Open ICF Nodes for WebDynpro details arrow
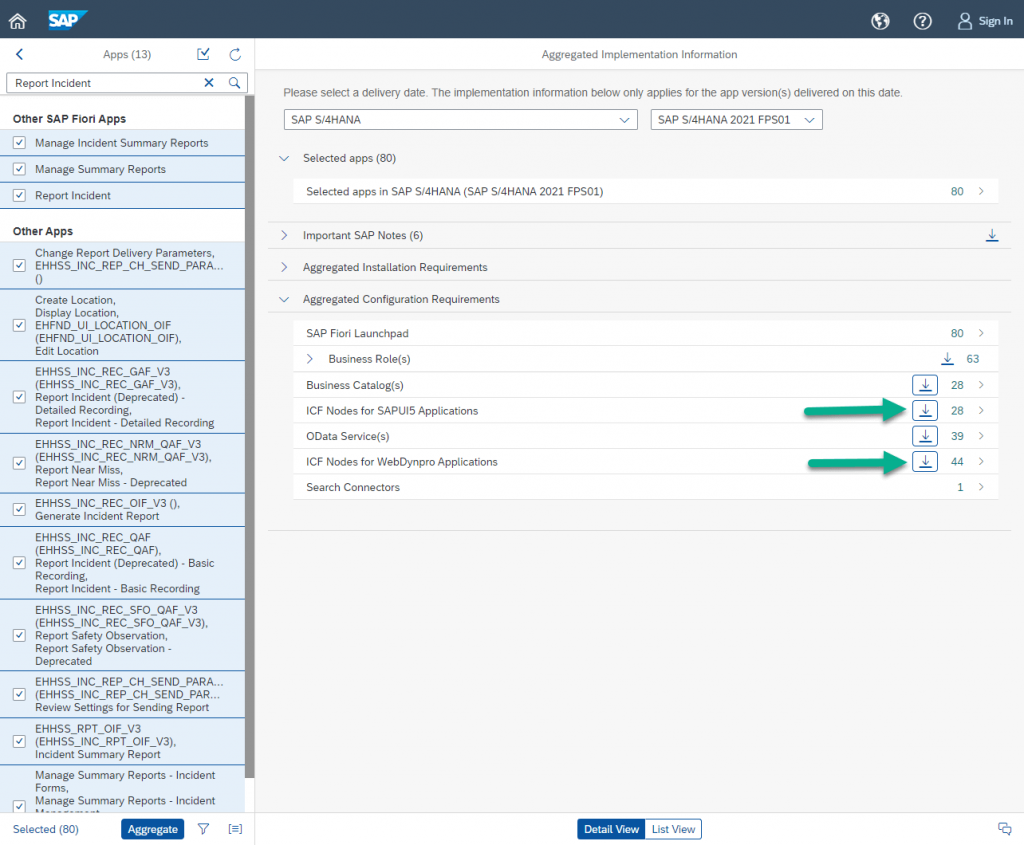This screenshot has height=845, width=1024. pyautogui.click(x=981, y=461)
